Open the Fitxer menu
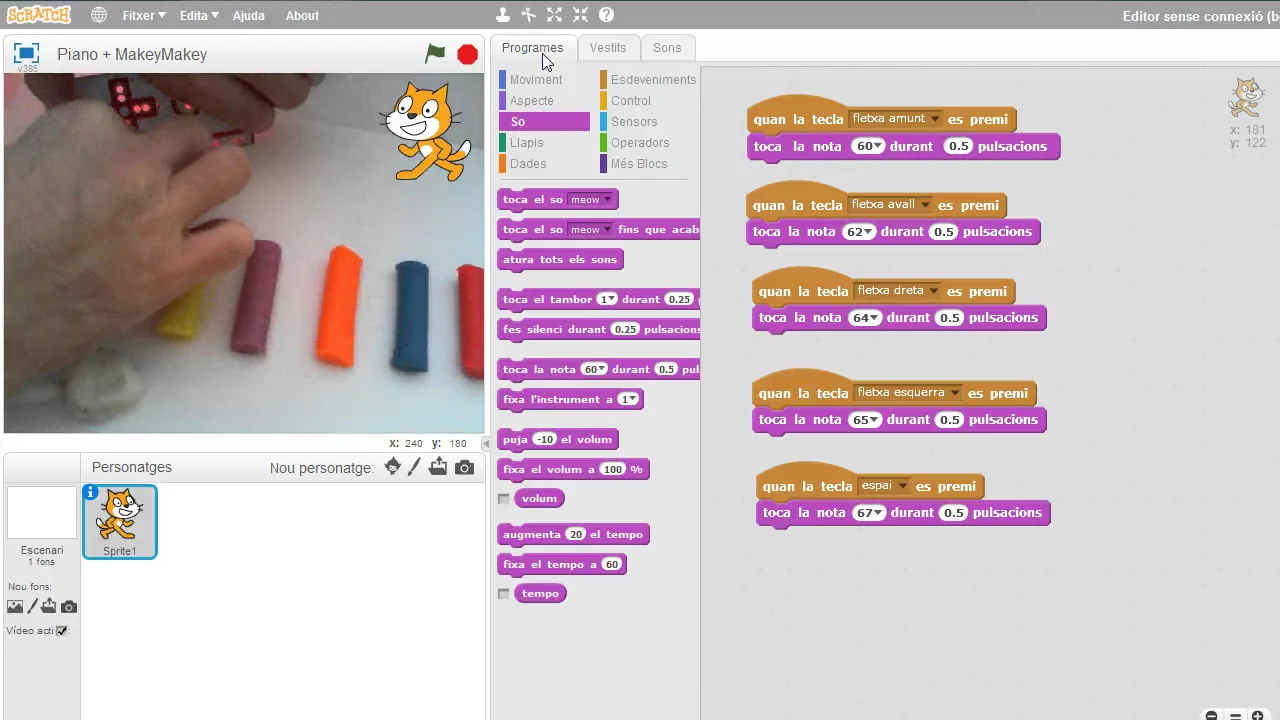 (145, 15)
